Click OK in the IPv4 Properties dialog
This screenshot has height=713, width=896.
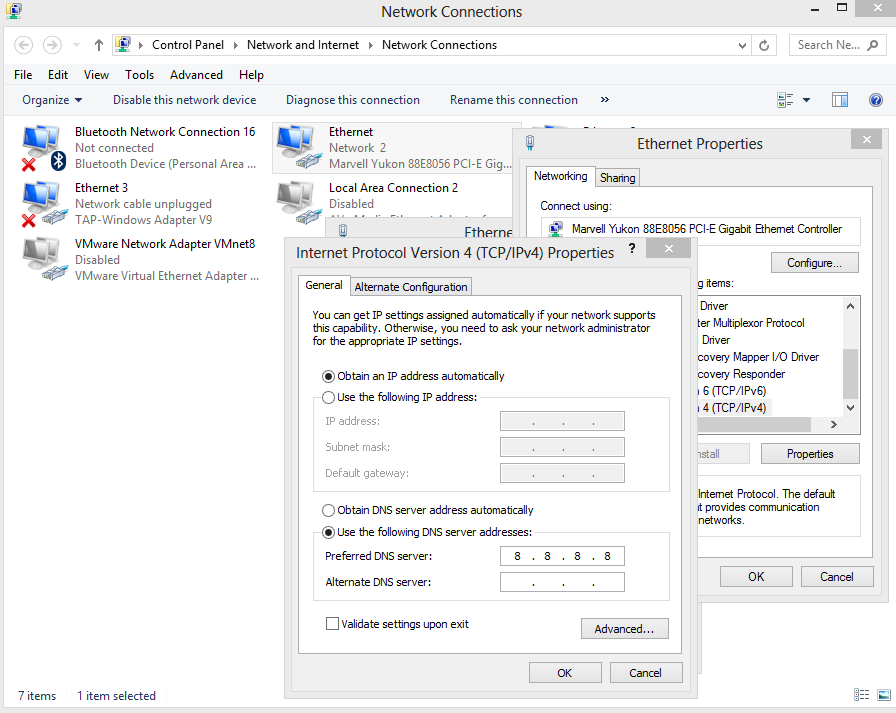click(565, 673)
